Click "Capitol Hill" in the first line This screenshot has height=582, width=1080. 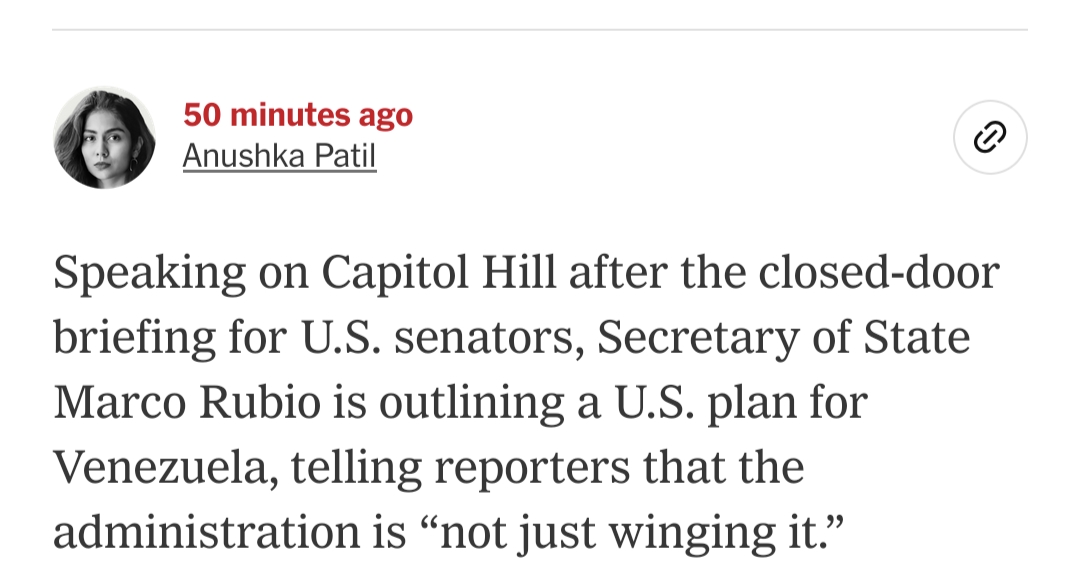click(x=438, y=273)
